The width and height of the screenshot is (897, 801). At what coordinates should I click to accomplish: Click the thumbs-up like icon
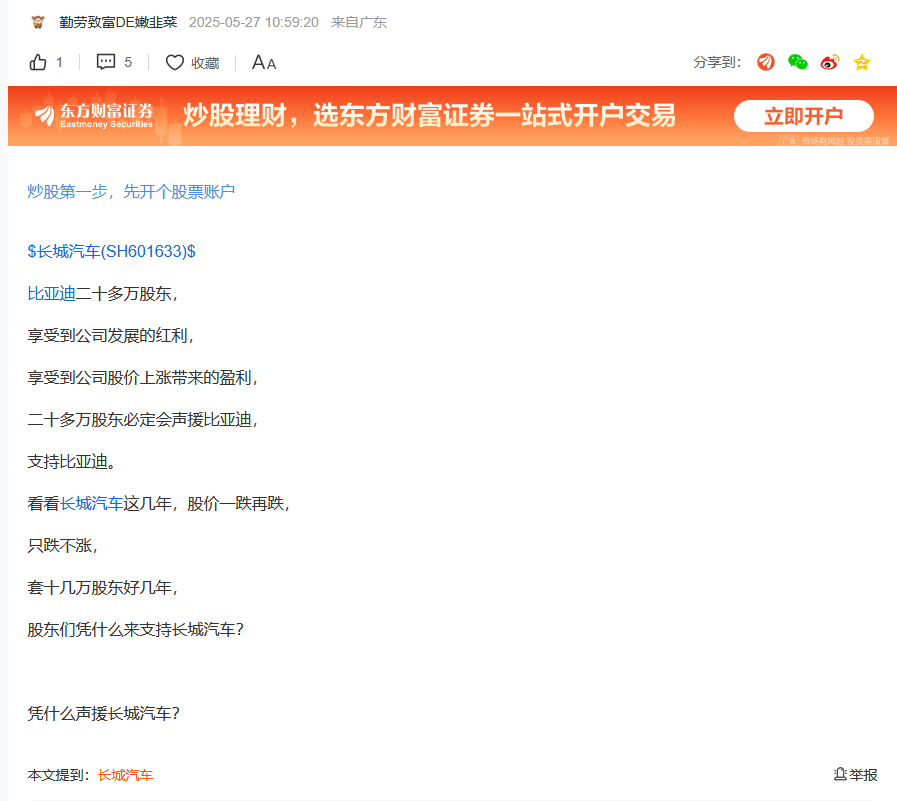pyautogui.click(x=38, y=62)
